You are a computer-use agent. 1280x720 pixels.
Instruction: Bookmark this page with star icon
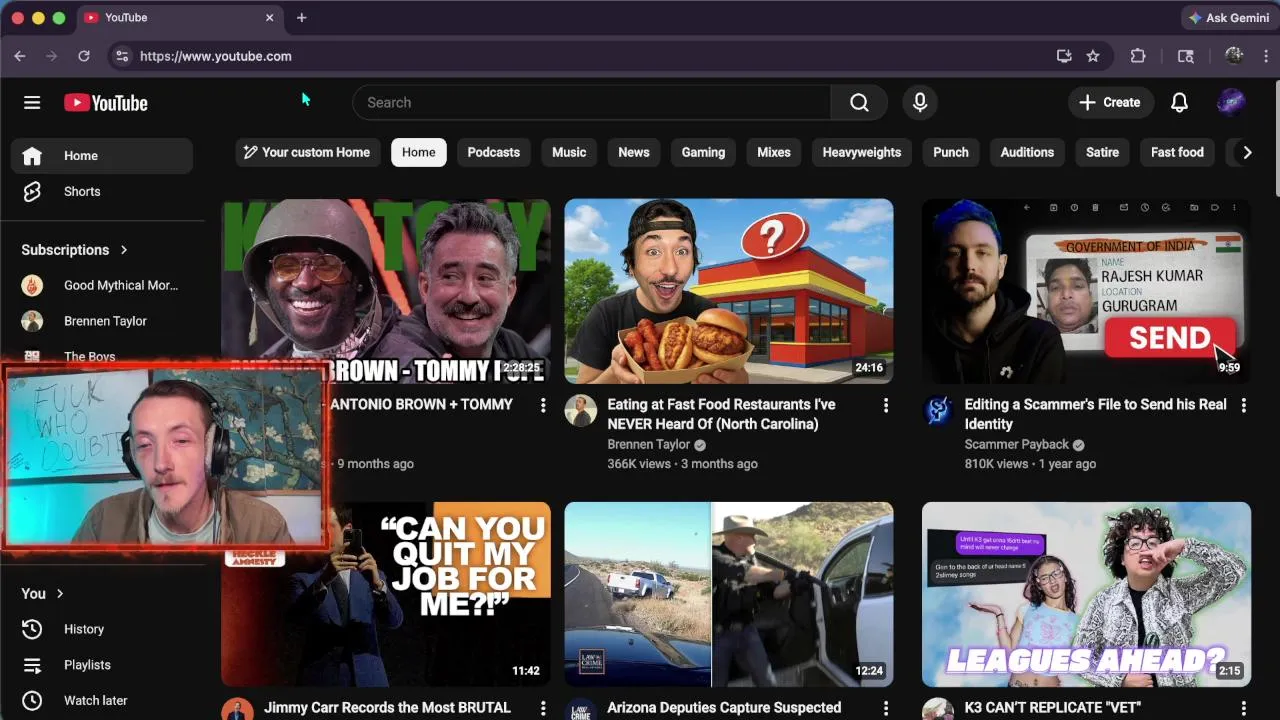tap(1093, 56)
